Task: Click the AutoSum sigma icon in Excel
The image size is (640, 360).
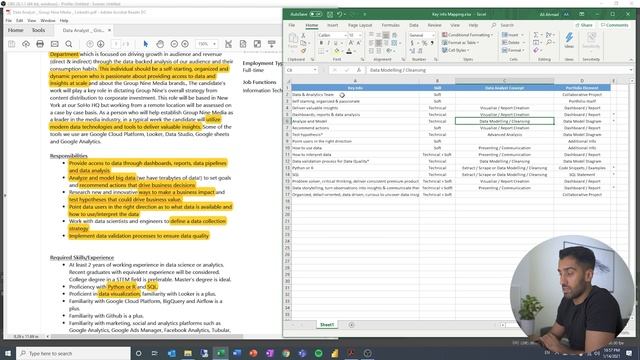Action: (x=536, y=35)
